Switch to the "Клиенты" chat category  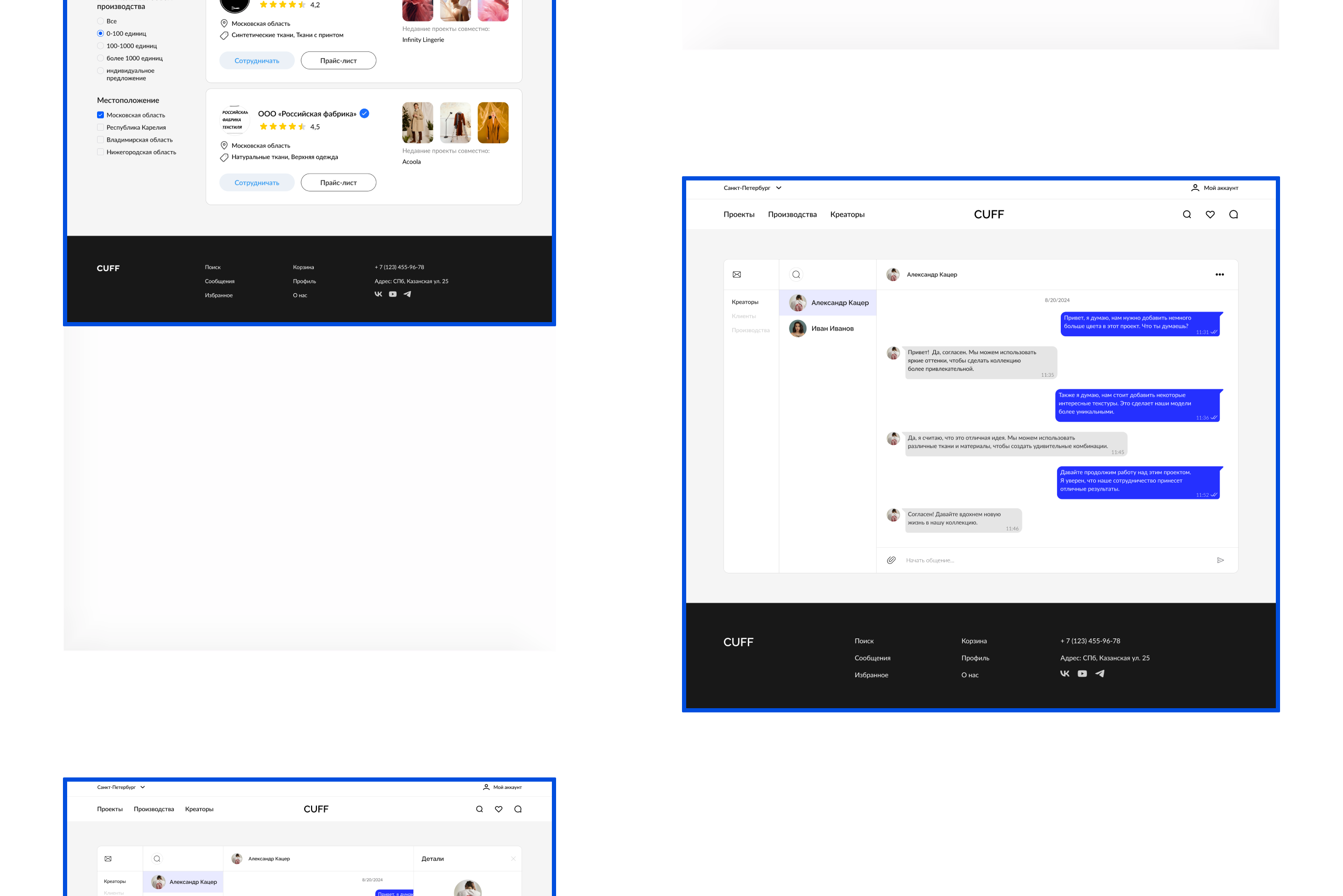(x=743, y=316)
